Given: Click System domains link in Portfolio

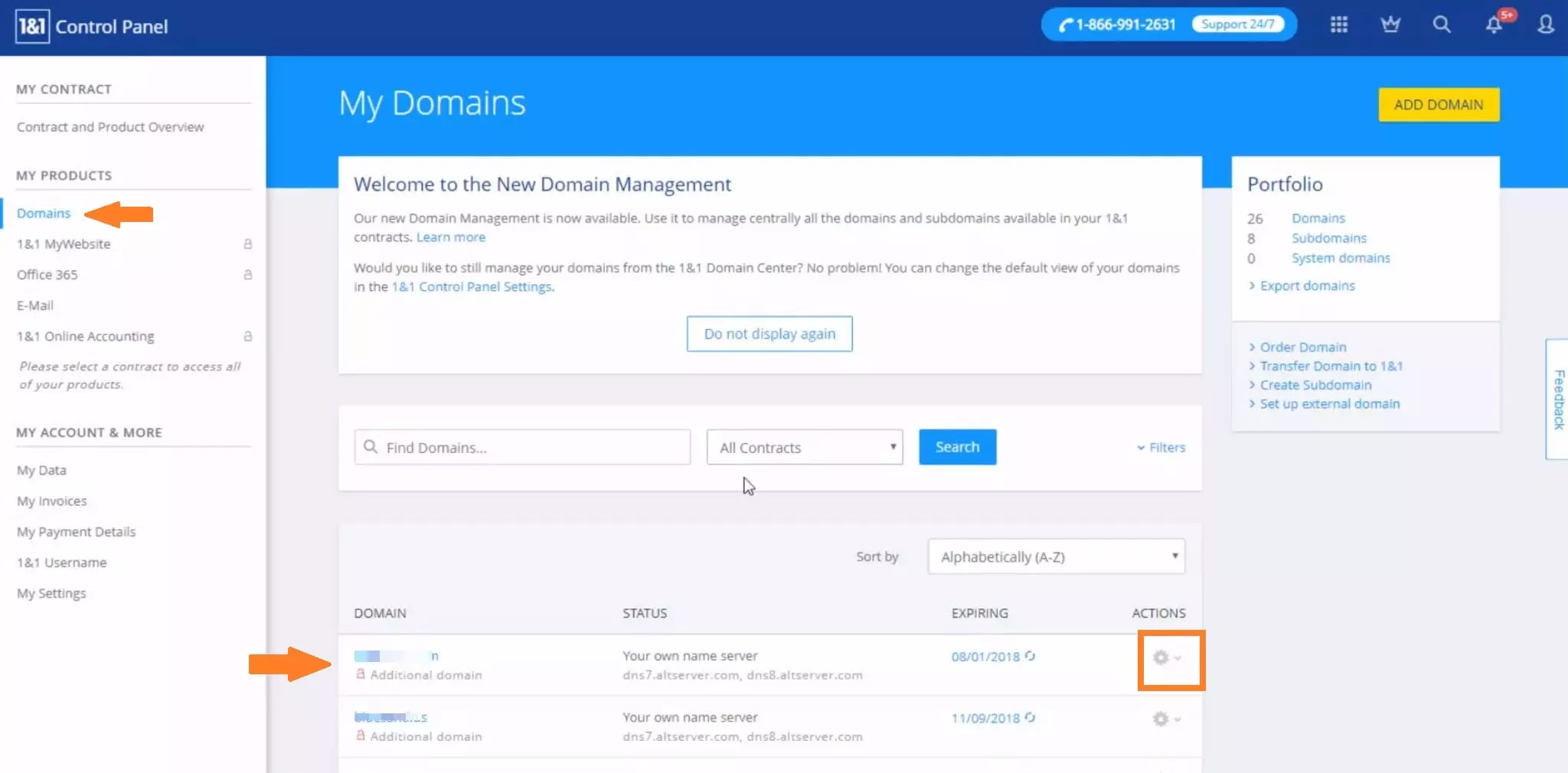Looking at the screenshot, I should (x=1341, y=258).
